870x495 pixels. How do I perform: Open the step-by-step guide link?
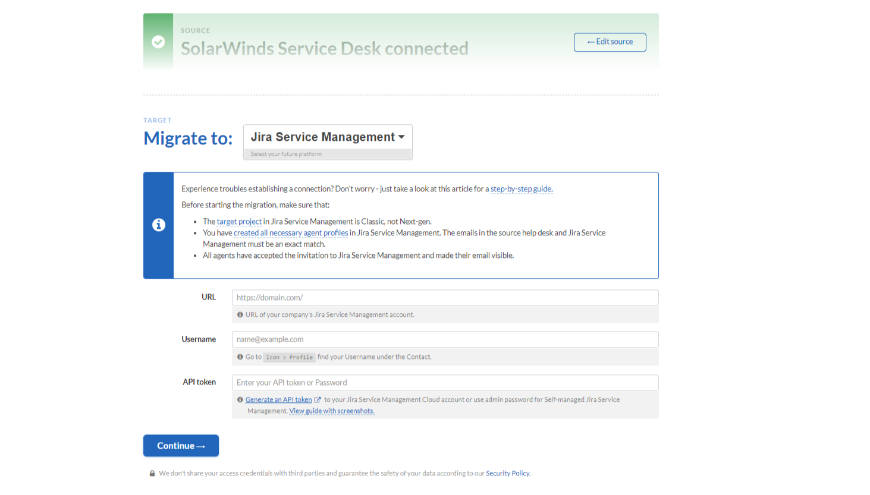click(x=521, y=189)
